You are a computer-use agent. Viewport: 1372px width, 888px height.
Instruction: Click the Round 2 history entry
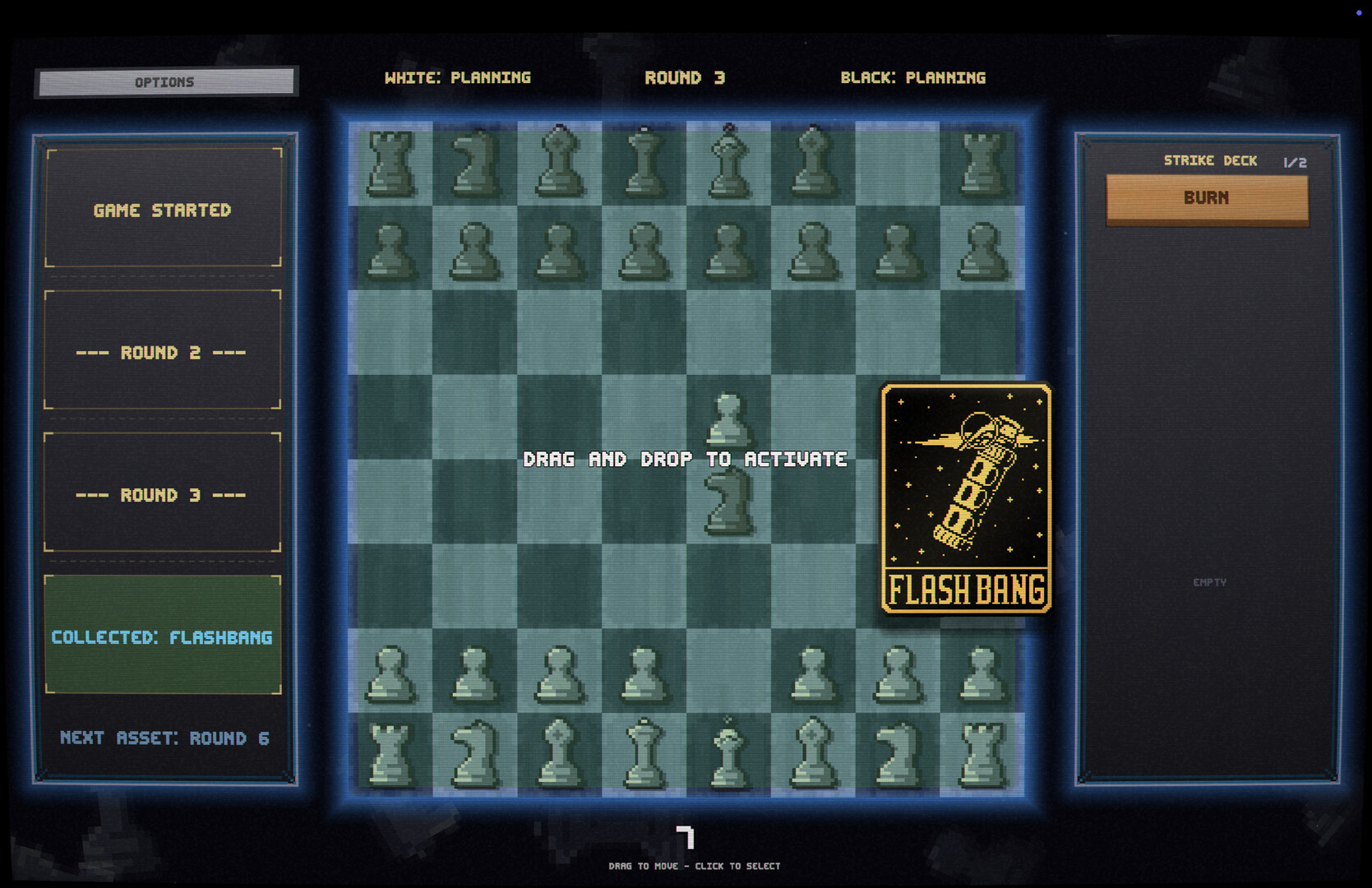pyautogui.click(x=162, y=352)
